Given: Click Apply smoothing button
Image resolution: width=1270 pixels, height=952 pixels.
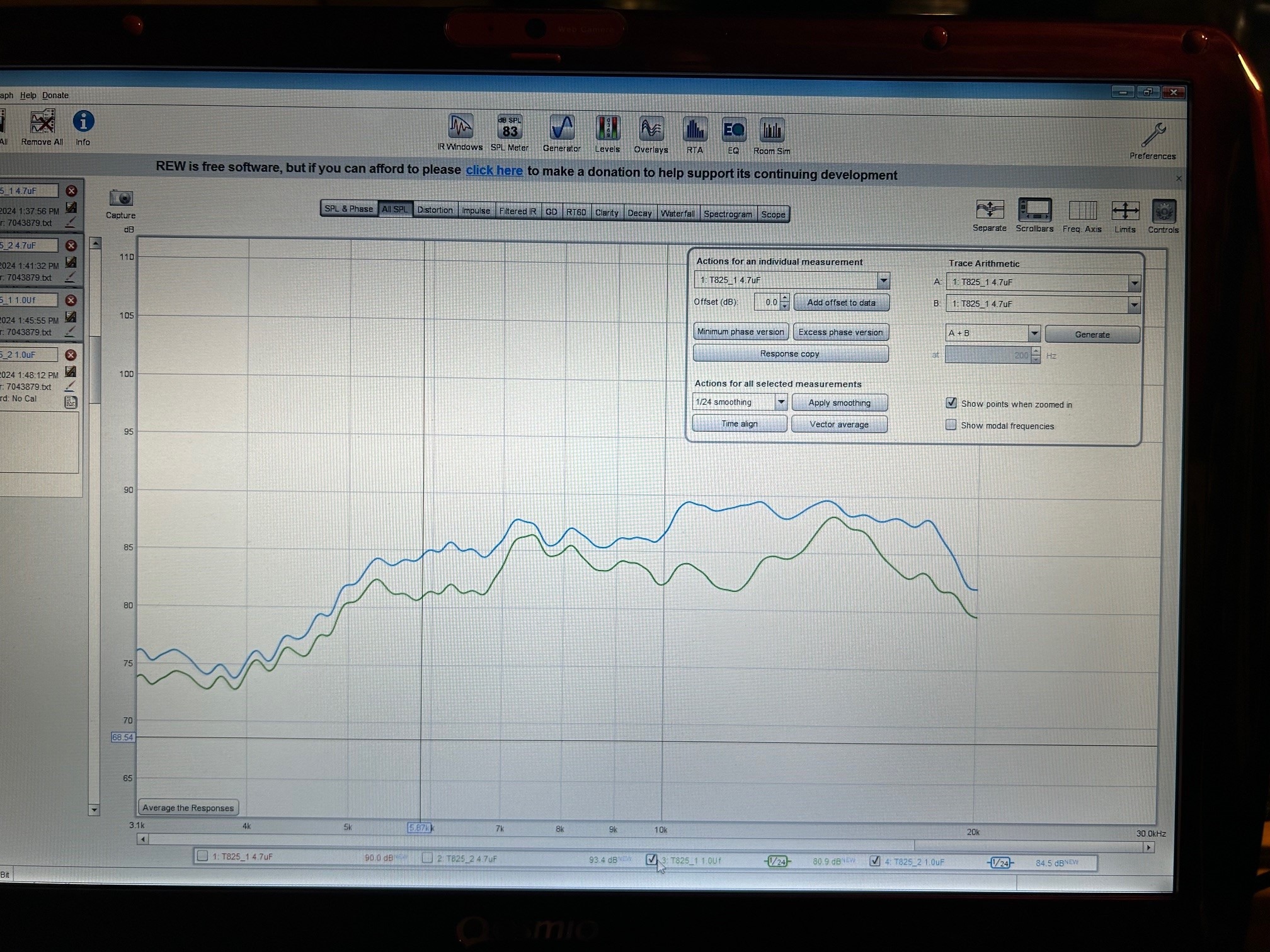Looking at the screenshot, I should [839, 402].
